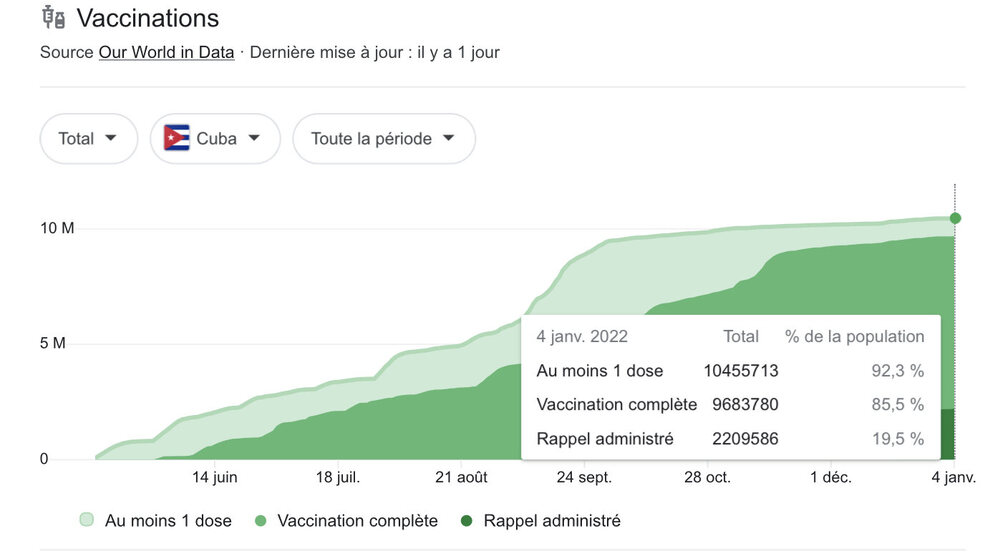
Task: Expand the Cuba country selector
Action: pos(215,138)
